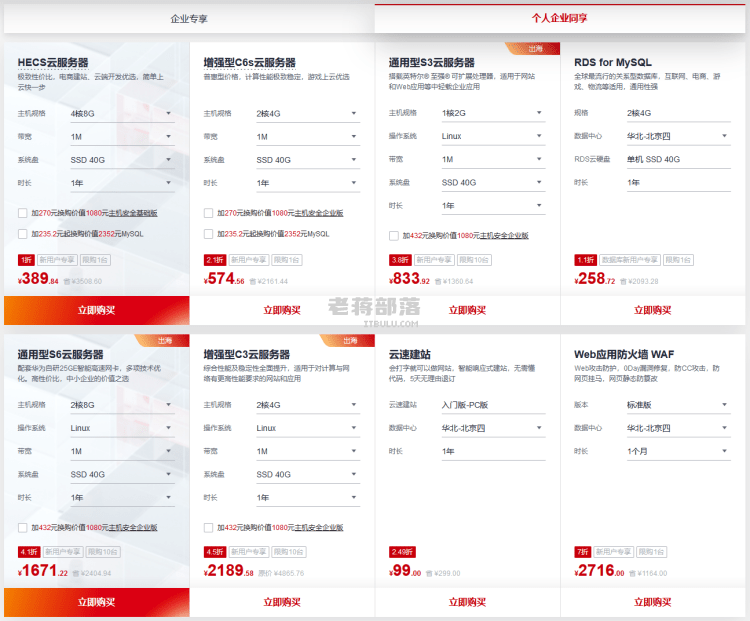This screenshot has width=750, height=621.
Task: Click the 7折 tag on Web应用防火墙 WAF
Action: click(583, 552)
